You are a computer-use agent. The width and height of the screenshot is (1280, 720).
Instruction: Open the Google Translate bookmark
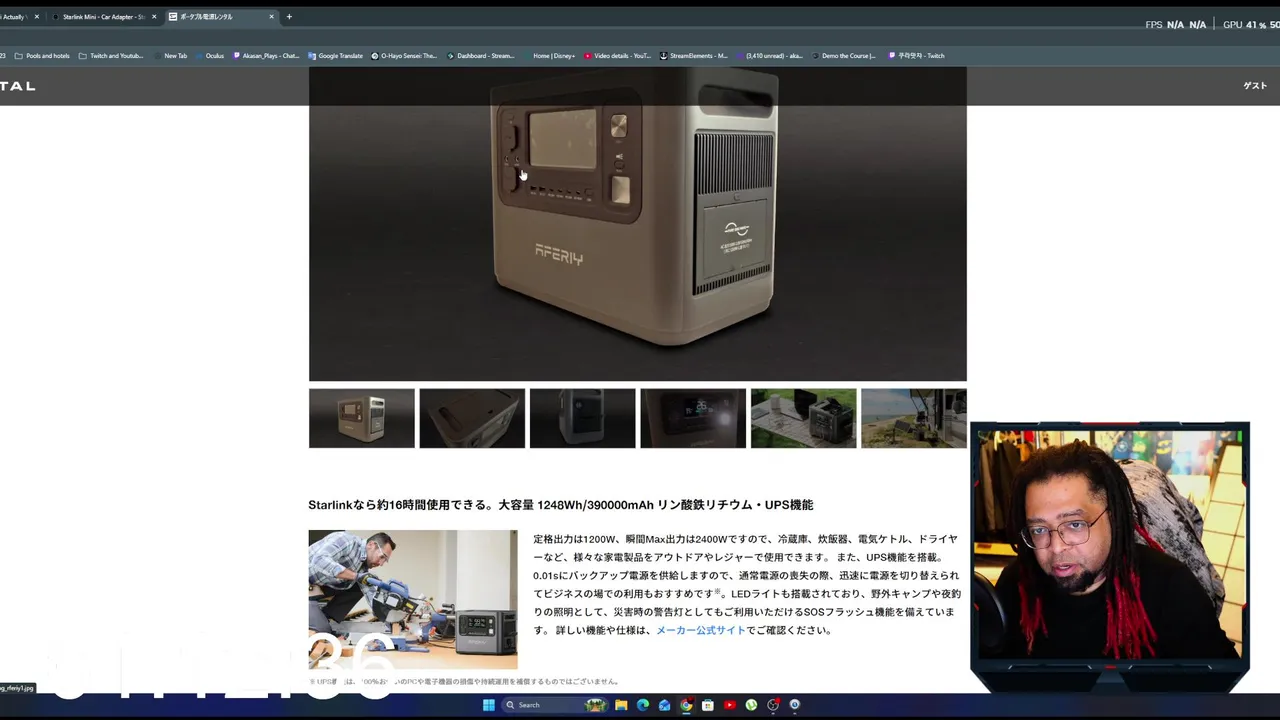click(335, 56)
